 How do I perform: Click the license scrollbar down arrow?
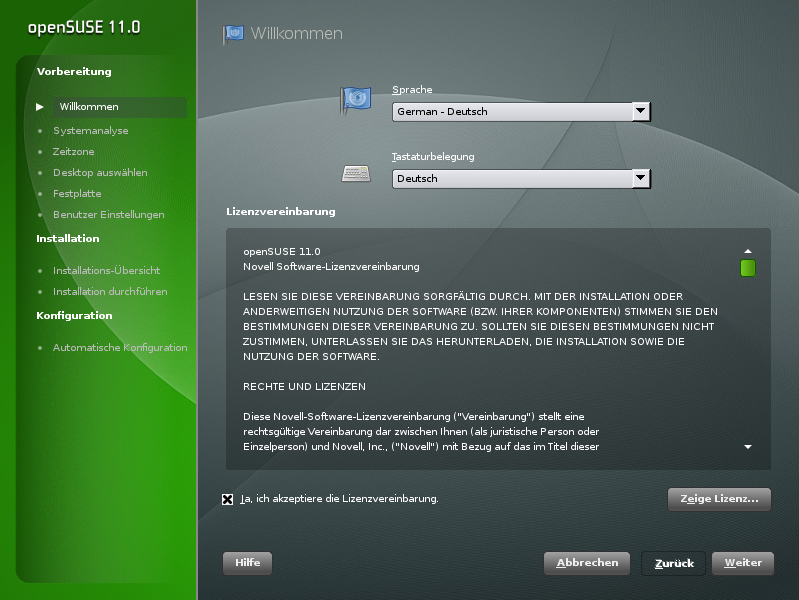748,447
